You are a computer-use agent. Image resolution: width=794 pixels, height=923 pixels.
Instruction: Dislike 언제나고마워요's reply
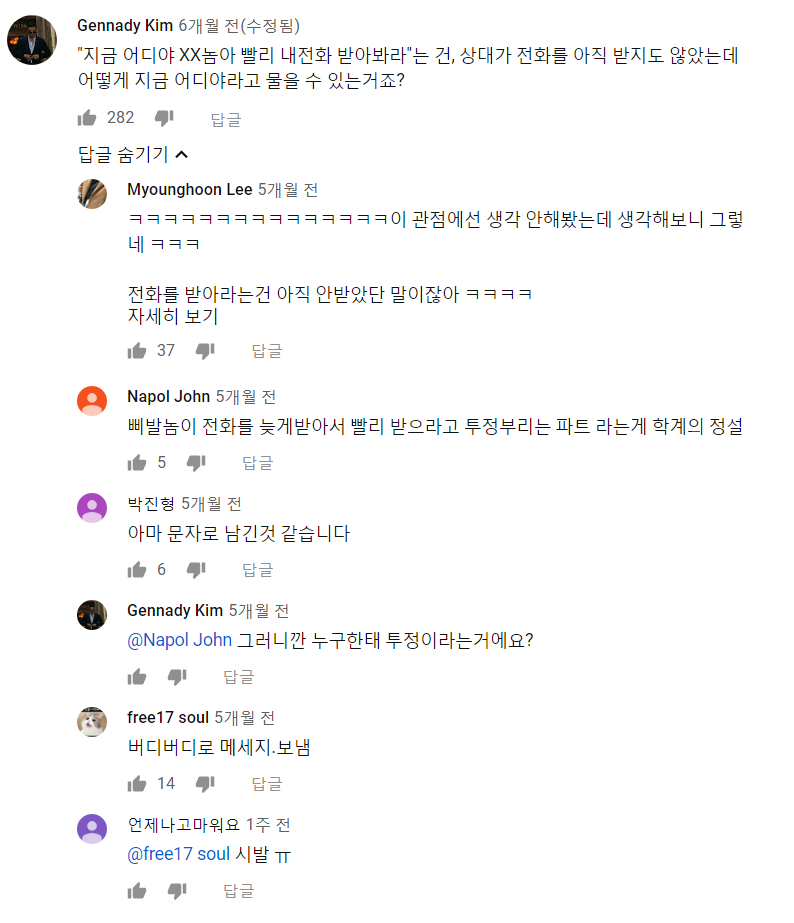(x=177, y=891)
